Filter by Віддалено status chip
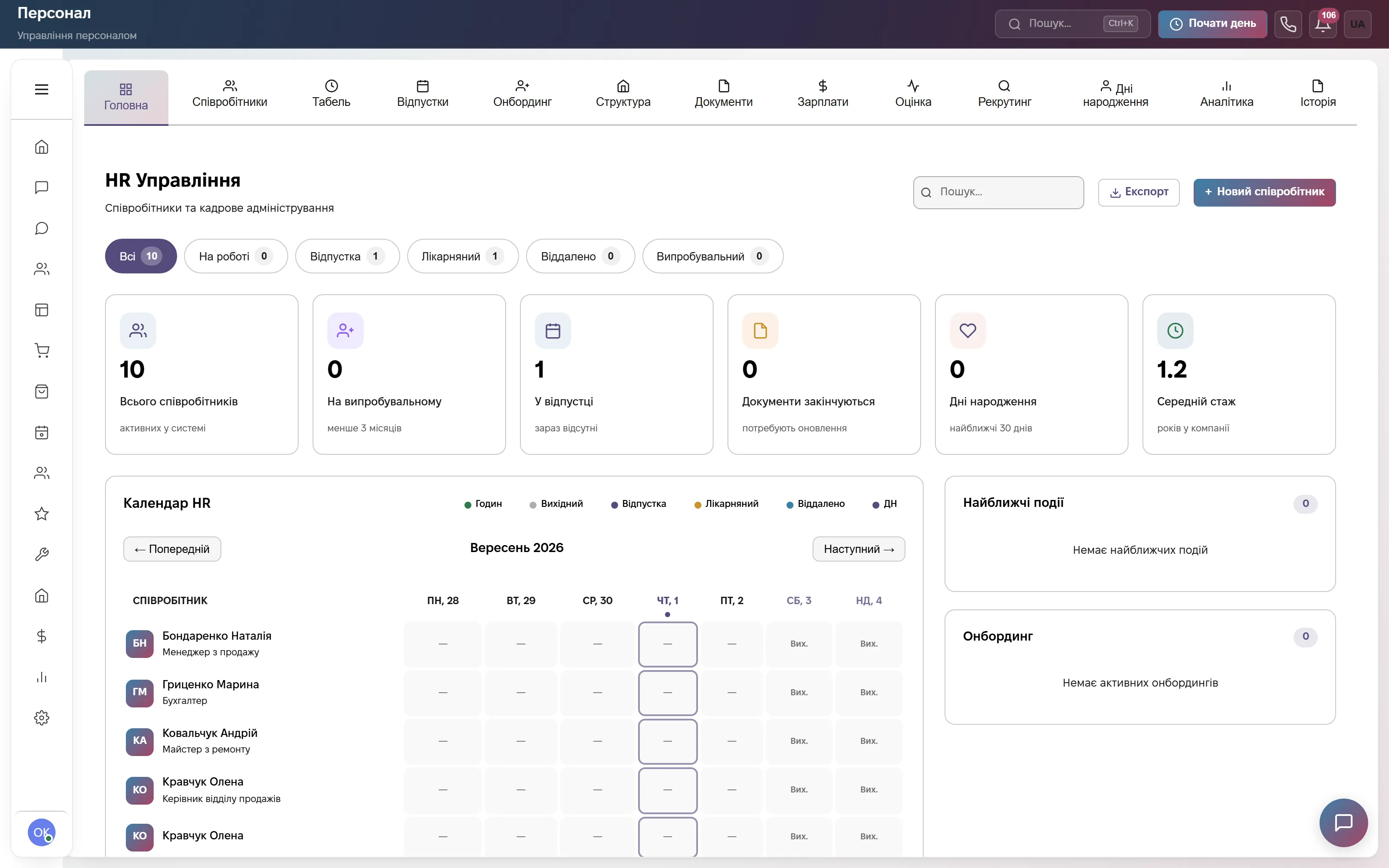This screenshot has width=1389, height=868. click(580, 256)
